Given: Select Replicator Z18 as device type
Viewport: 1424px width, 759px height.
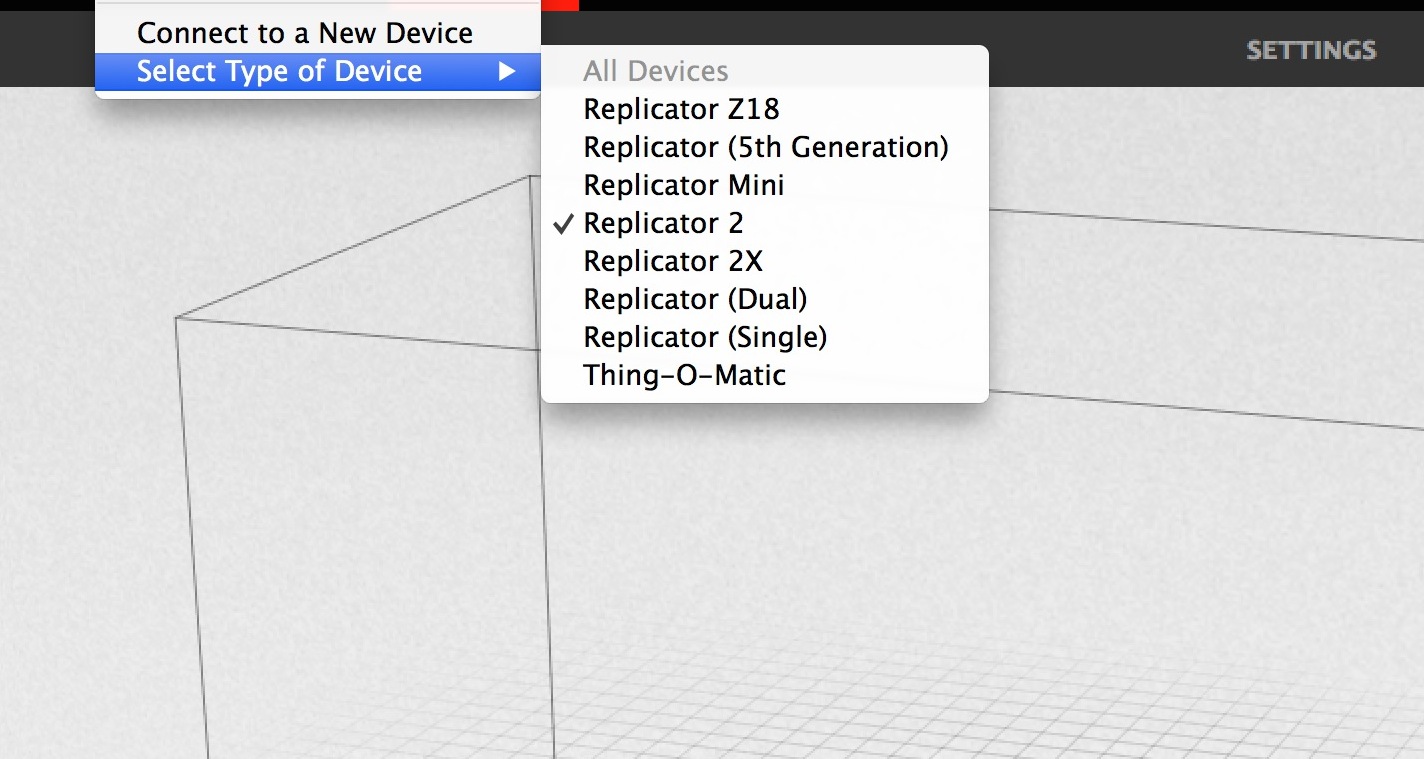Looking at the screenshot, I should [x=681, y=109].
